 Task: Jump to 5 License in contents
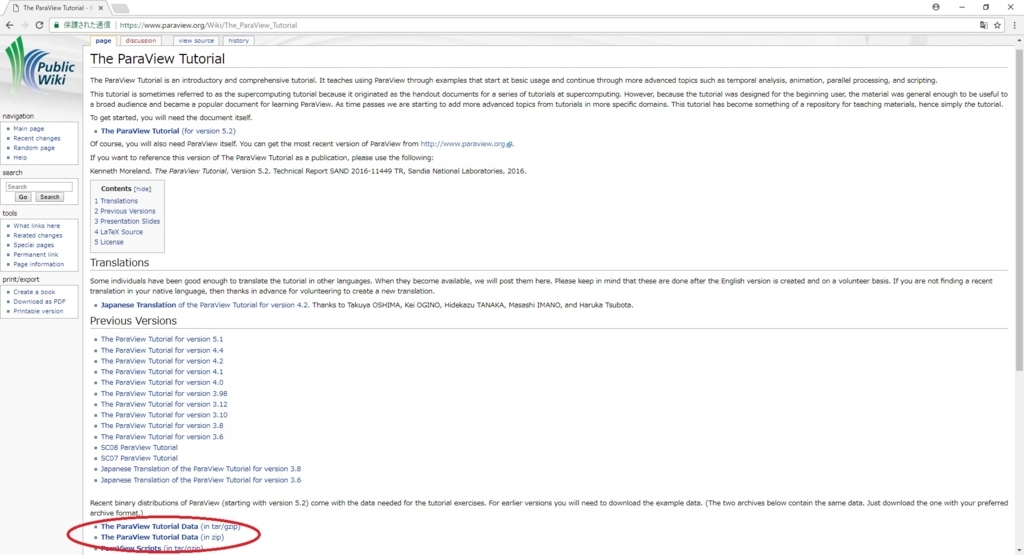pyautogui.click(x=108, y=242)
